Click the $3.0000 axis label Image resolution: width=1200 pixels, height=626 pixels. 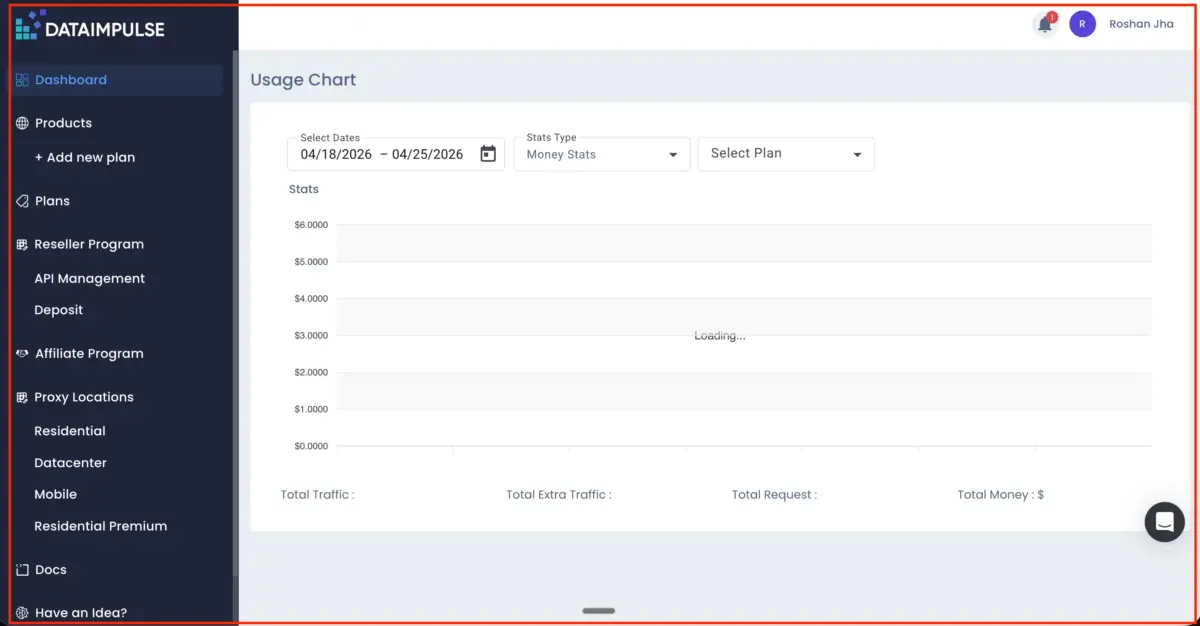tap(311, 336)
